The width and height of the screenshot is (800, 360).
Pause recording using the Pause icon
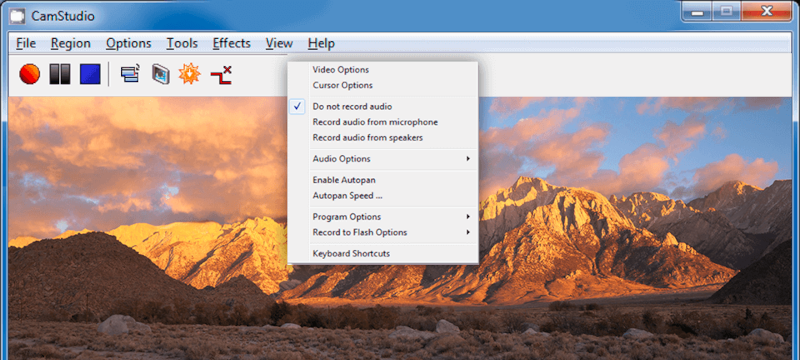click(60, 74)
